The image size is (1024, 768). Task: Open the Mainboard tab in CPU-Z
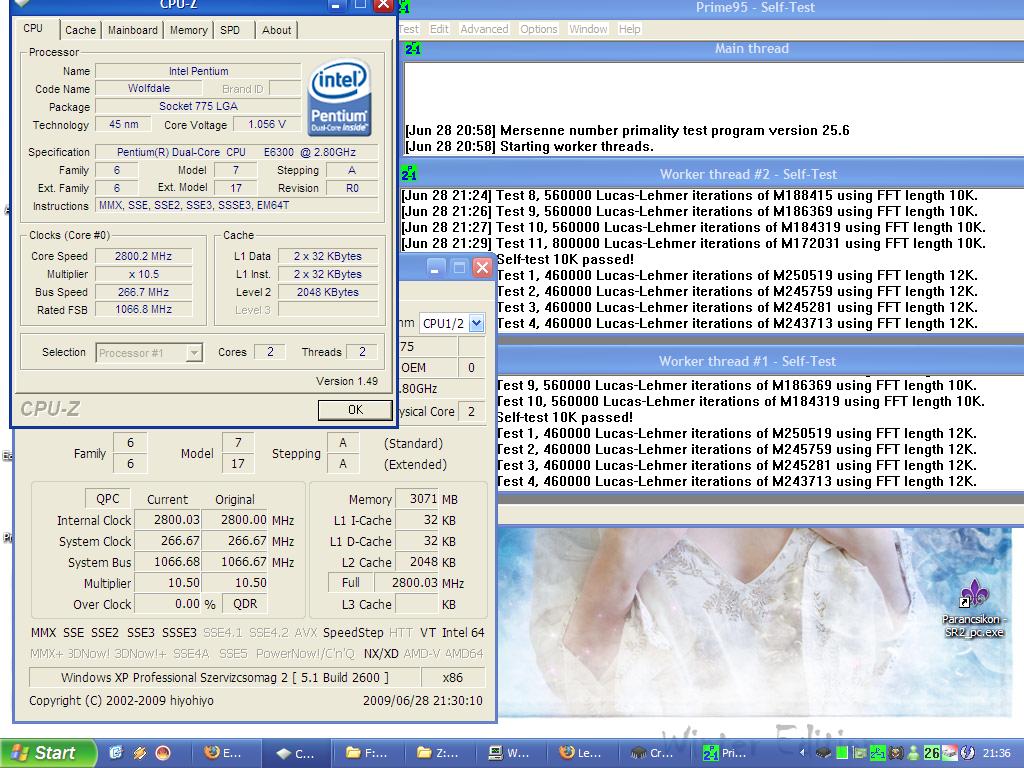133,30
